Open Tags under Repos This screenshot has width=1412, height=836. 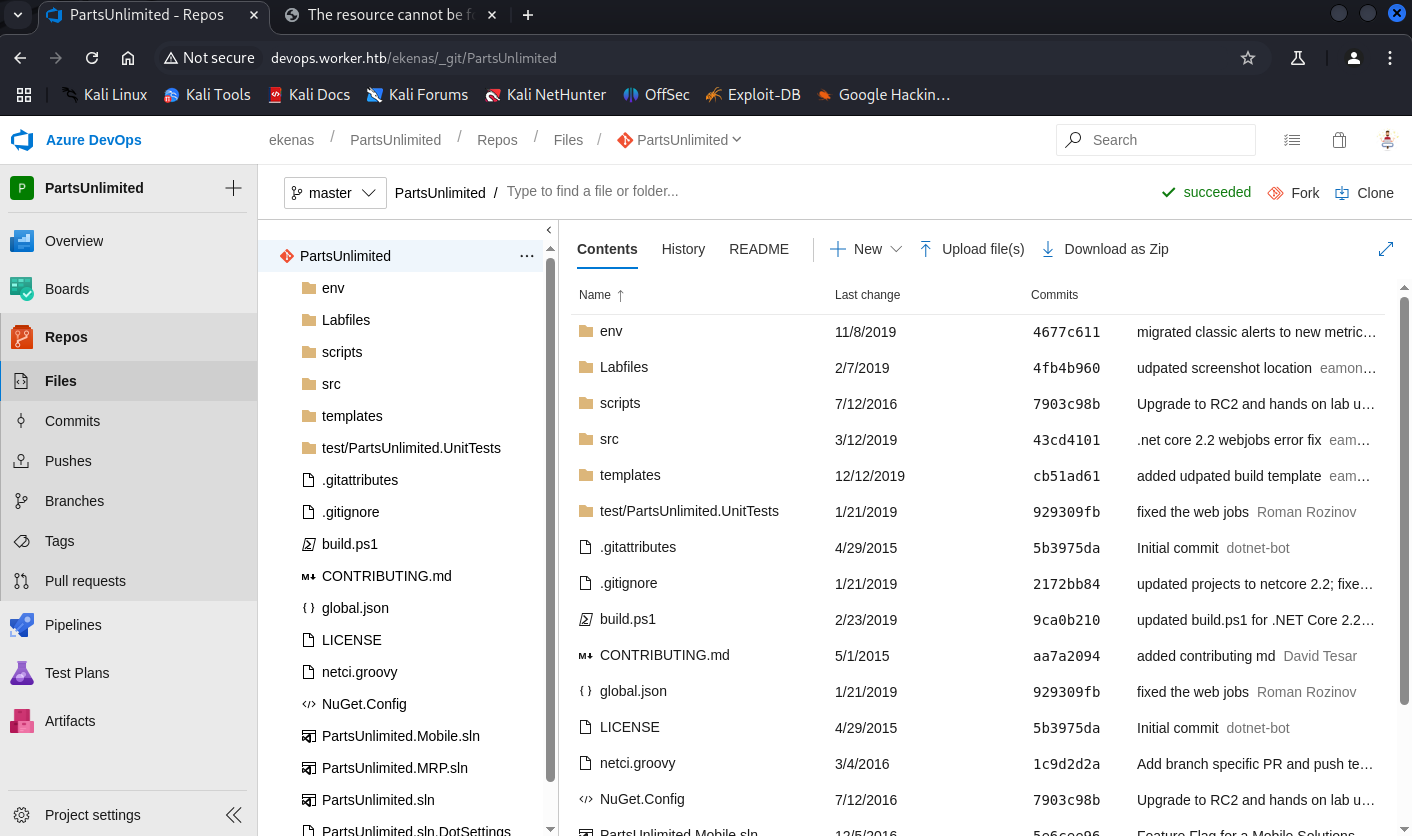pyautogui.click(x=128, y=541)
